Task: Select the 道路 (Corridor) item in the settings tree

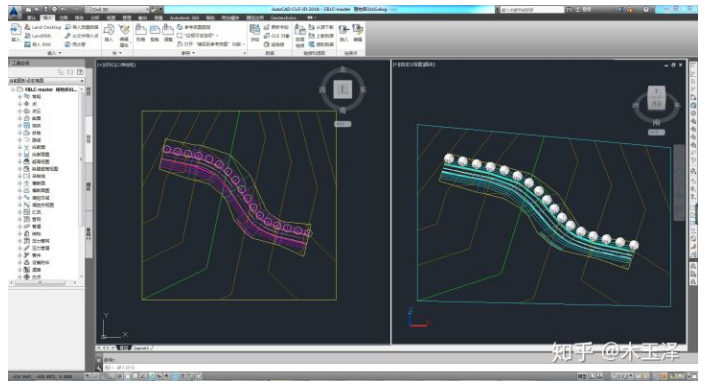Action: pos(36,270)
